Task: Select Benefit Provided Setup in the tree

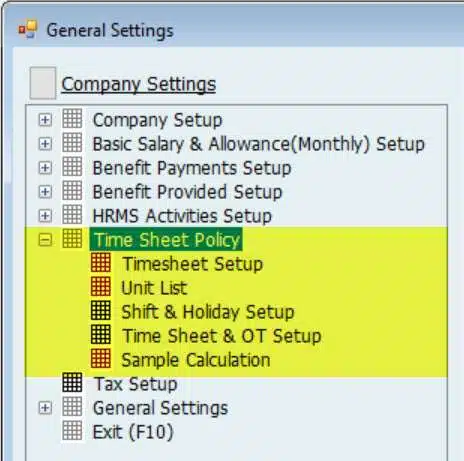Action: pos(187,192)
